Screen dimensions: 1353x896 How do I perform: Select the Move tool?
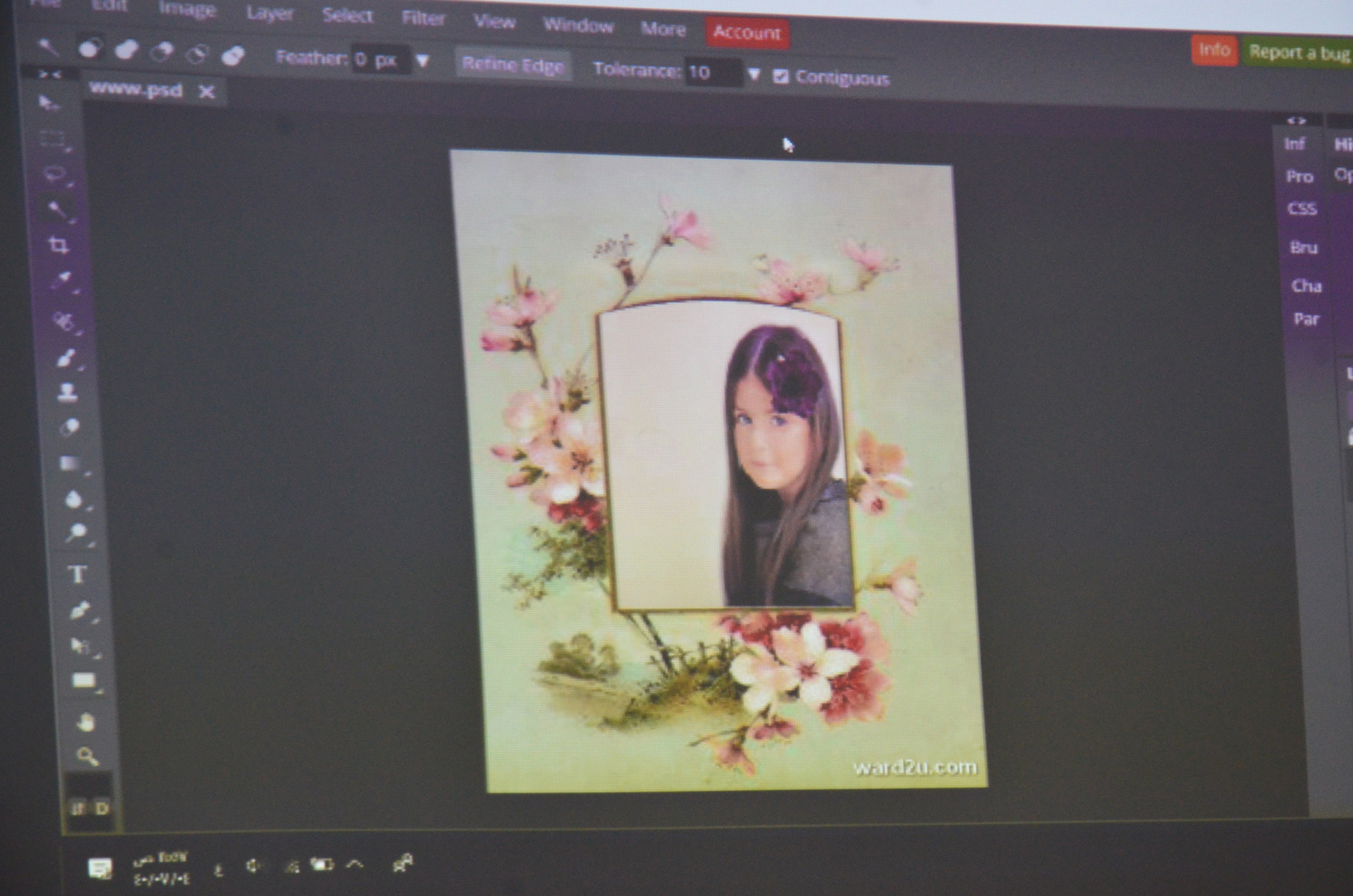pos(47,103)
